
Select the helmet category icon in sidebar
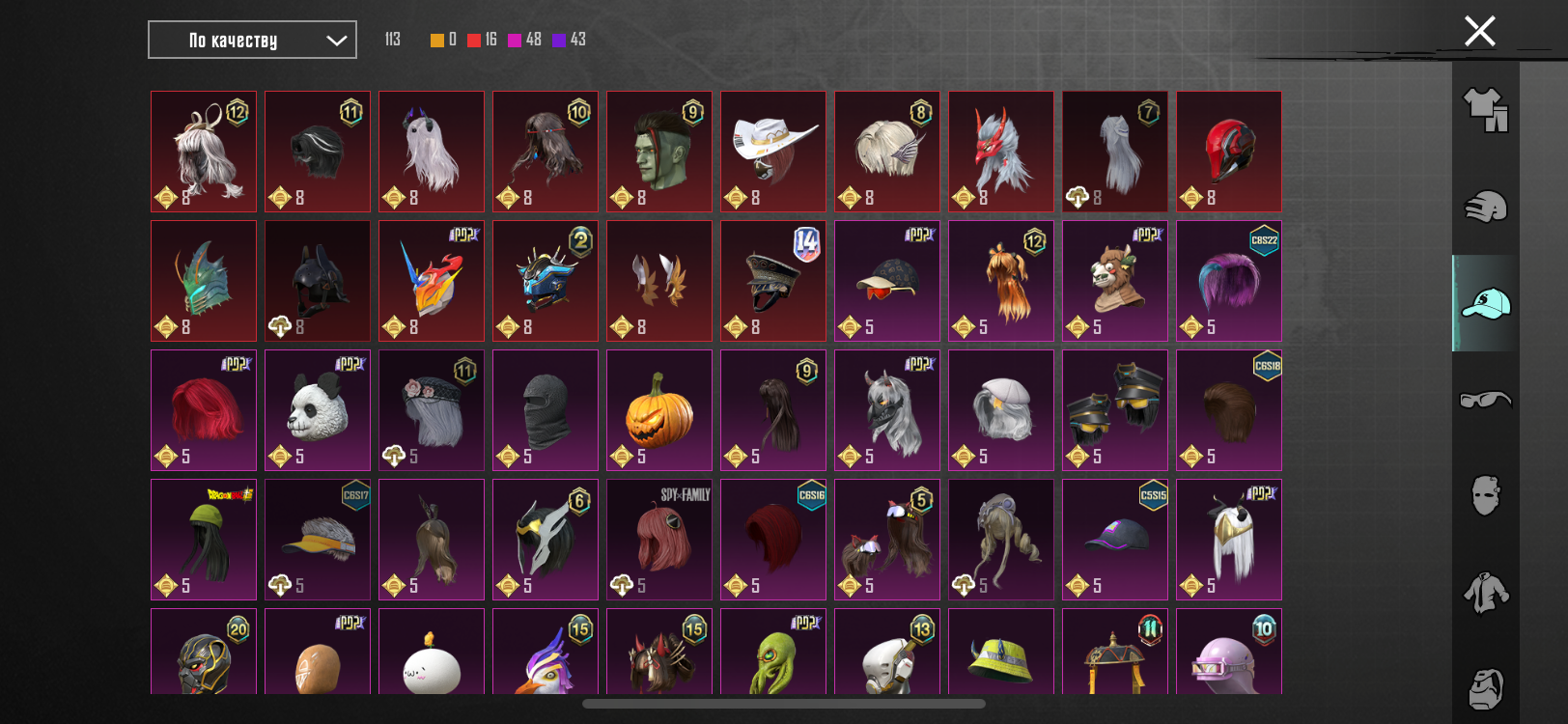1485,206
